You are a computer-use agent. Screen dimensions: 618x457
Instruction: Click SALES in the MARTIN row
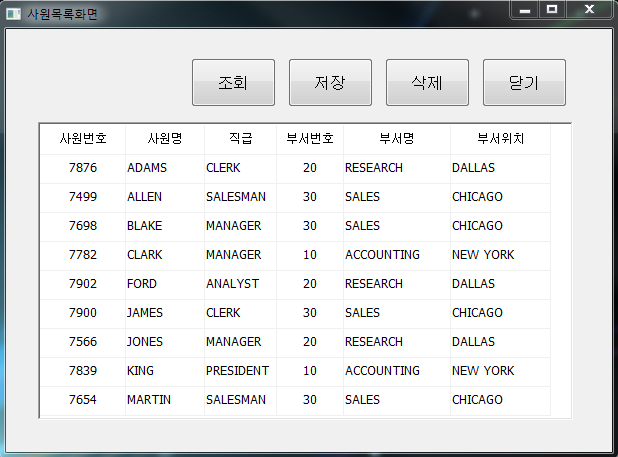coord(397,400)
